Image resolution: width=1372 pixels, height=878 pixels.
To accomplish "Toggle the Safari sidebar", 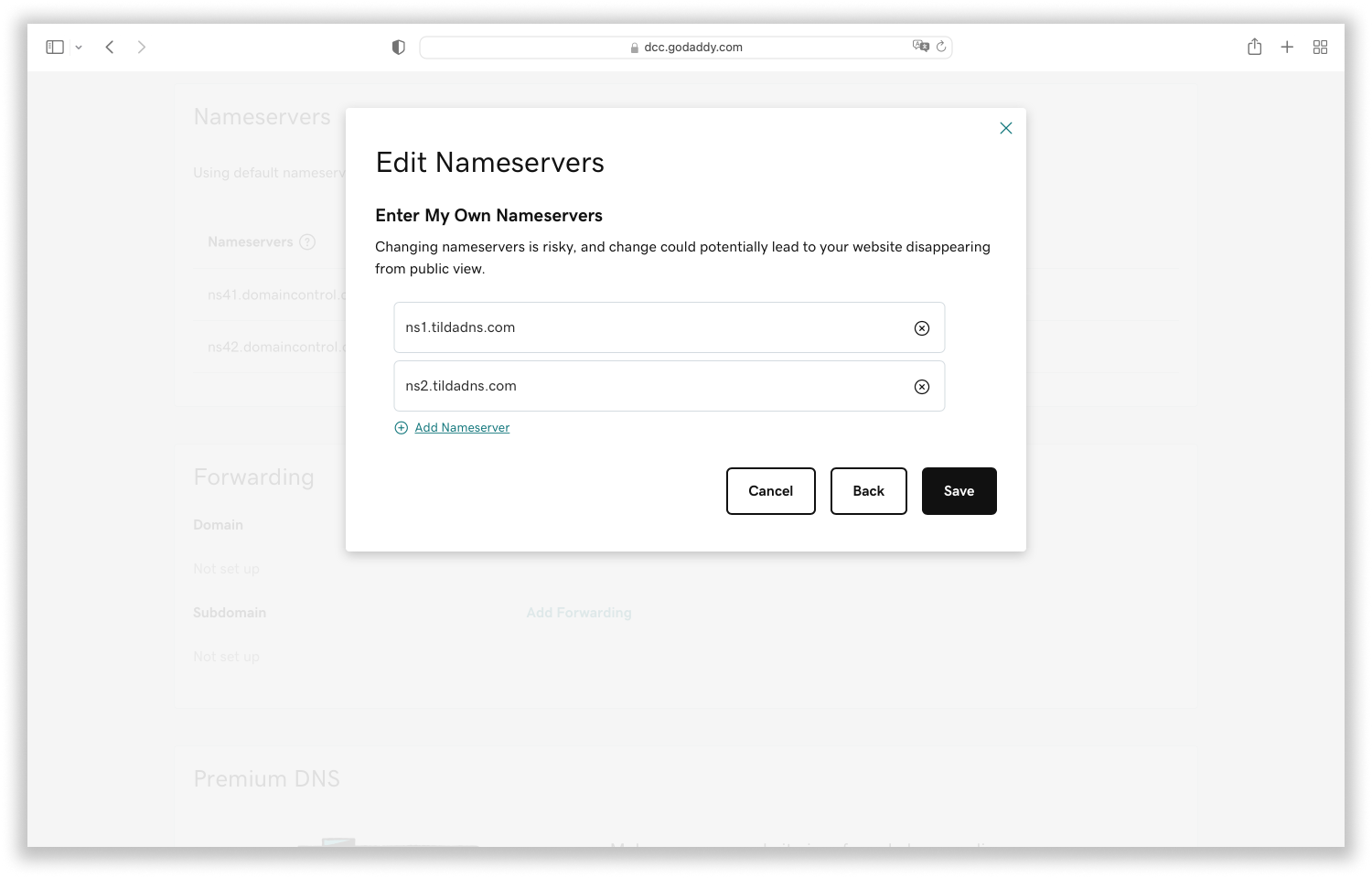I will (55, 47).
